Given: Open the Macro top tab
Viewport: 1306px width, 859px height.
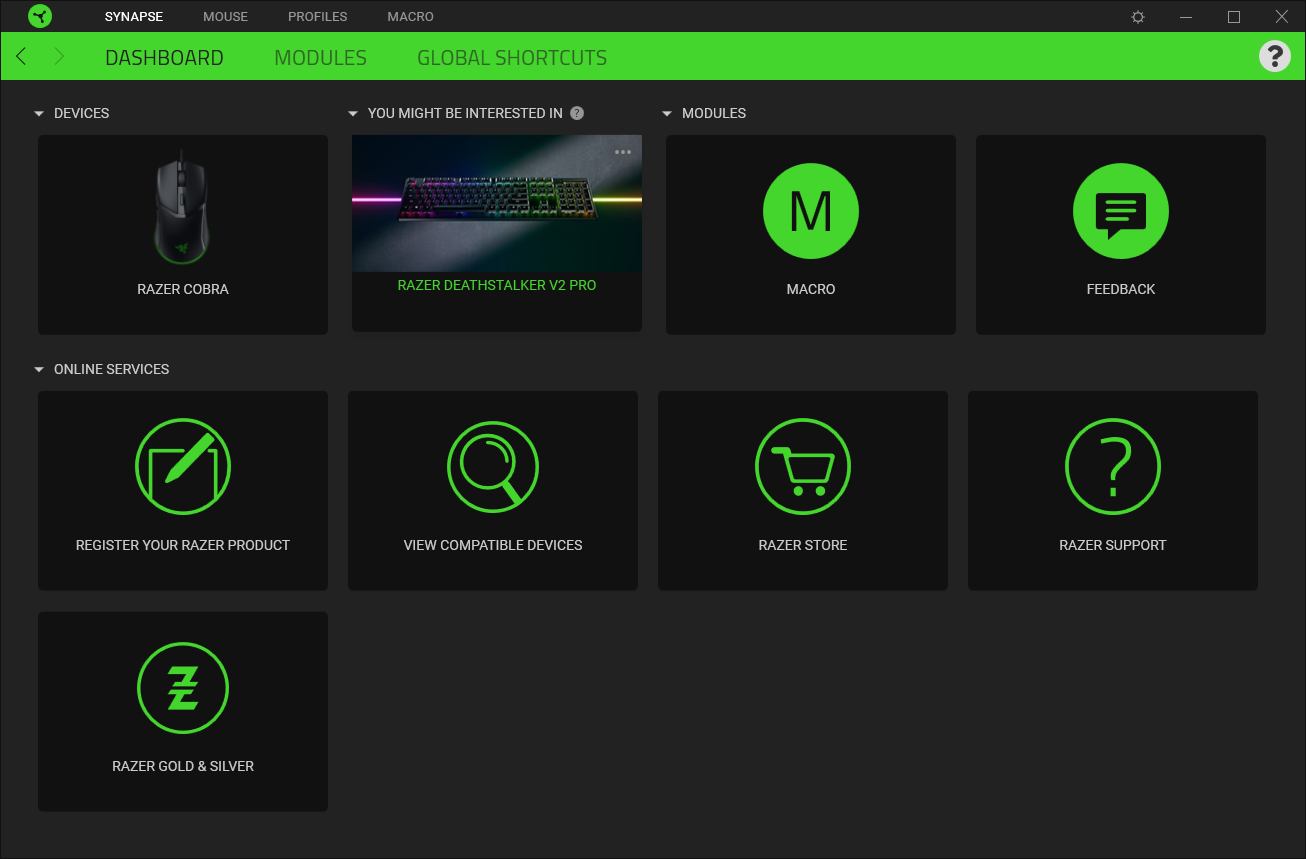Looking at the screenshot, I should pyautogui.click(x=411, y=17).
